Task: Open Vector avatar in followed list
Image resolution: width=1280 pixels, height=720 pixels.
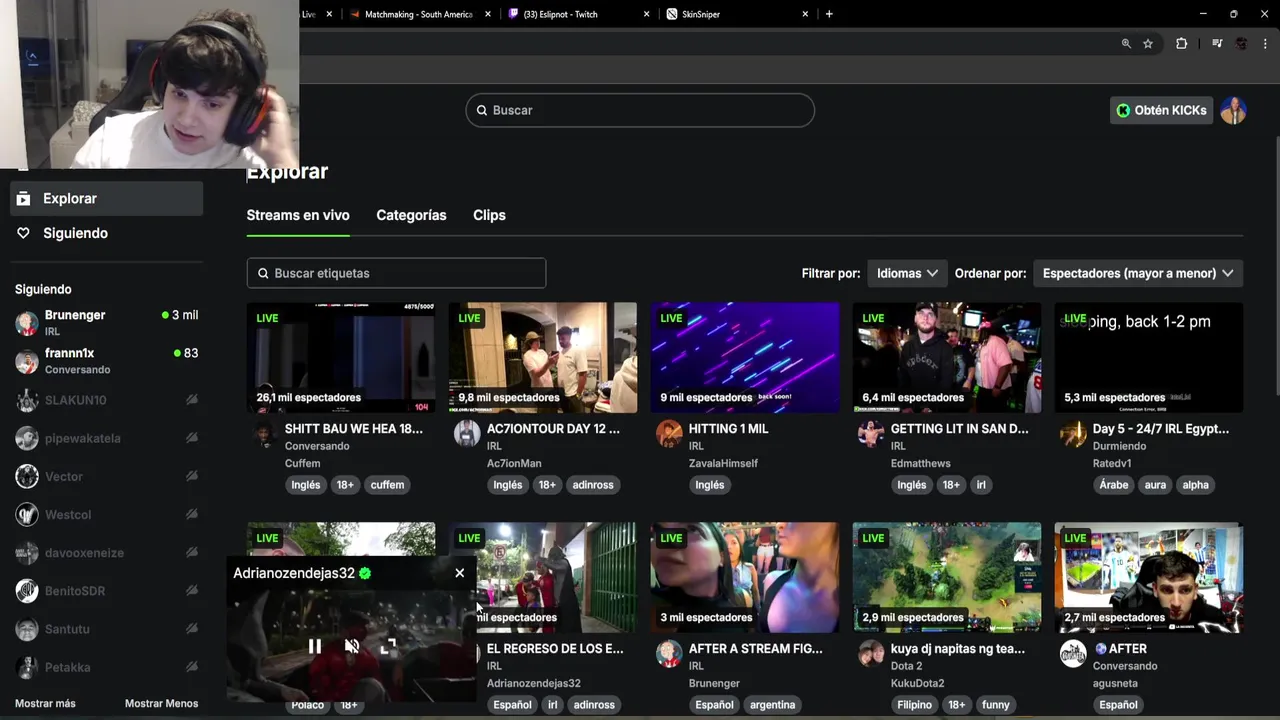Action: 27,476
